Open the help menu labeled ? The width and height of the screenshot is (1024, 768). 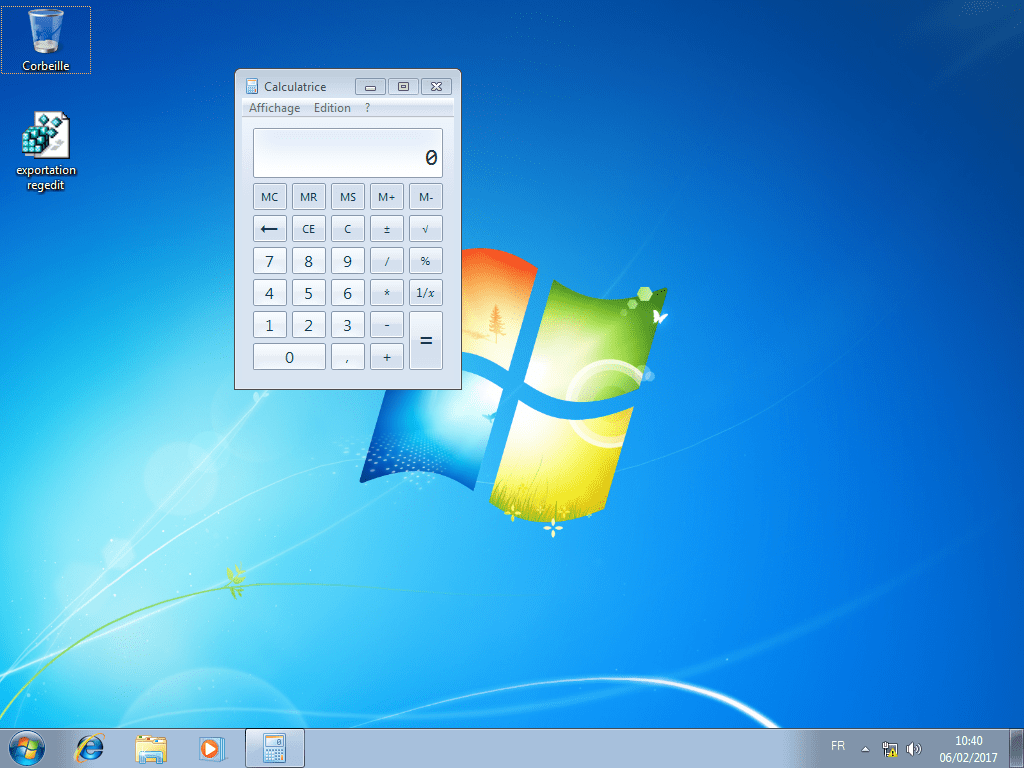pos(366,107)
